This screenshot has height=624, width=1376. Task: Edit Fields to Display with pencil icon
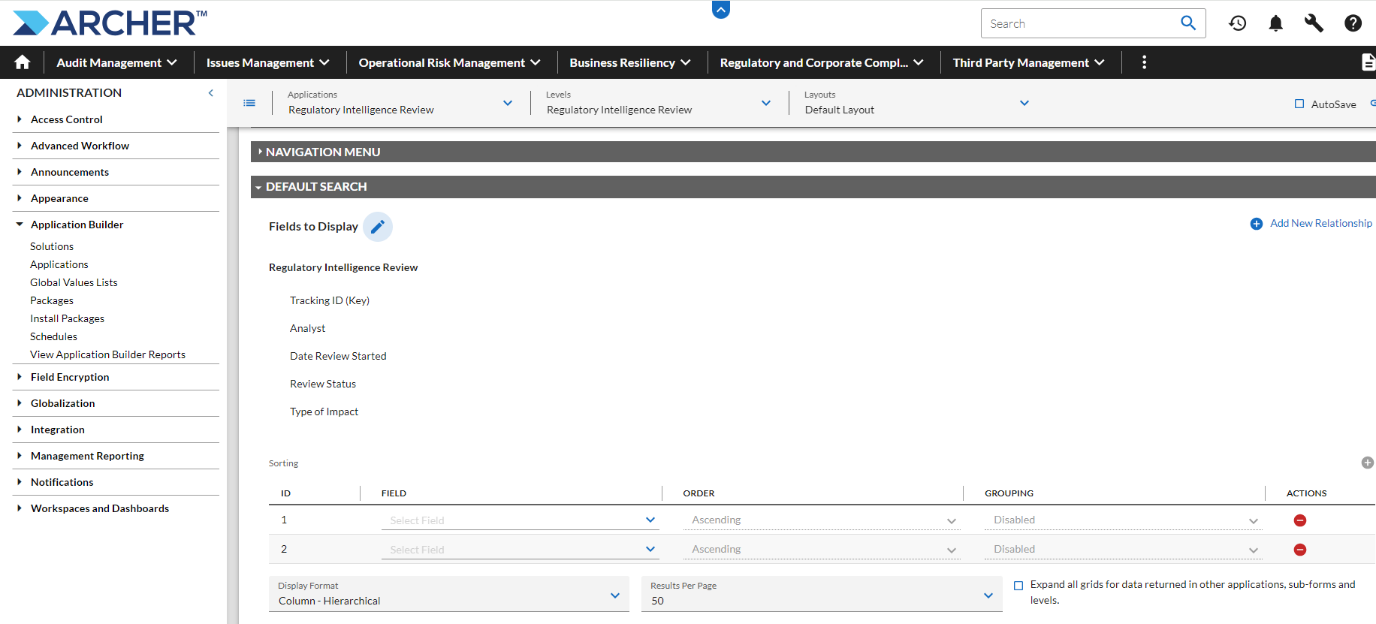(x=378, y=227)
